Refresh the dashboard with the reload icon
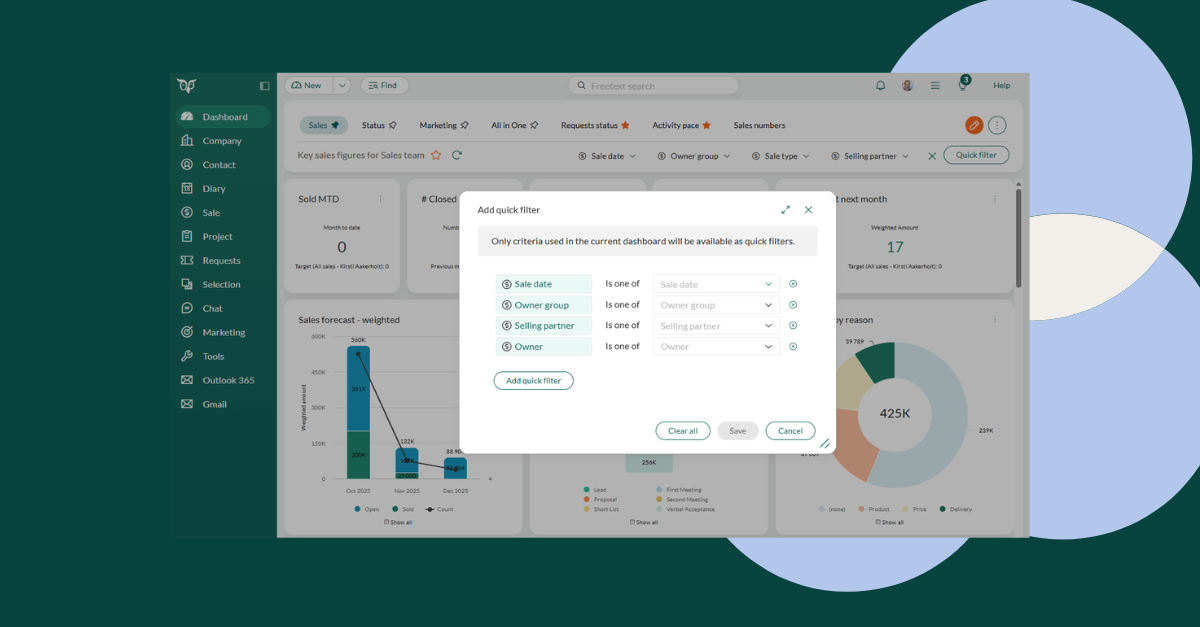The width and height of the screenshot is (1200, 627). click(x=457, y=155)
